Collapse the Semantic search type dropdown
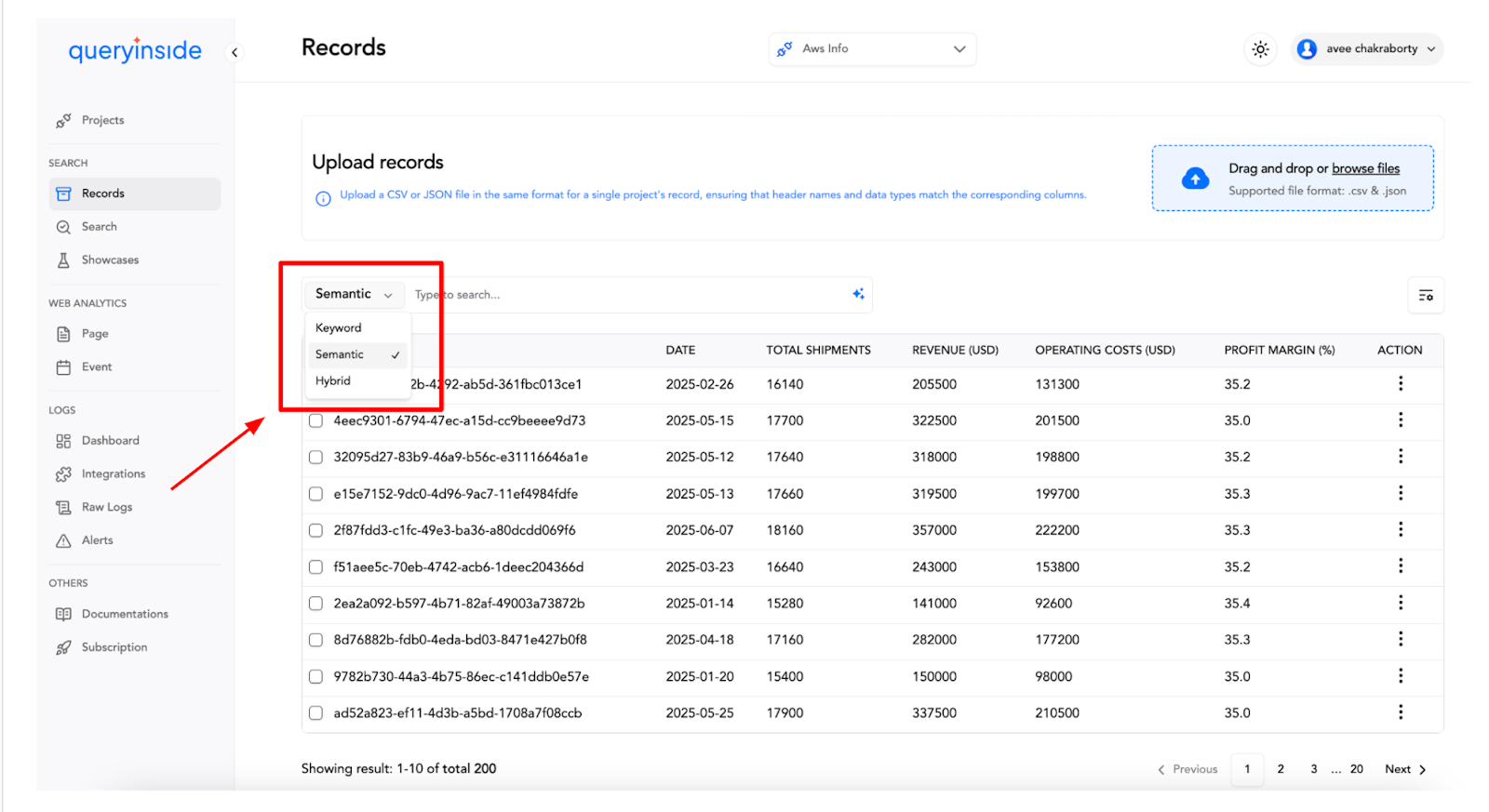 click(354, 294)
